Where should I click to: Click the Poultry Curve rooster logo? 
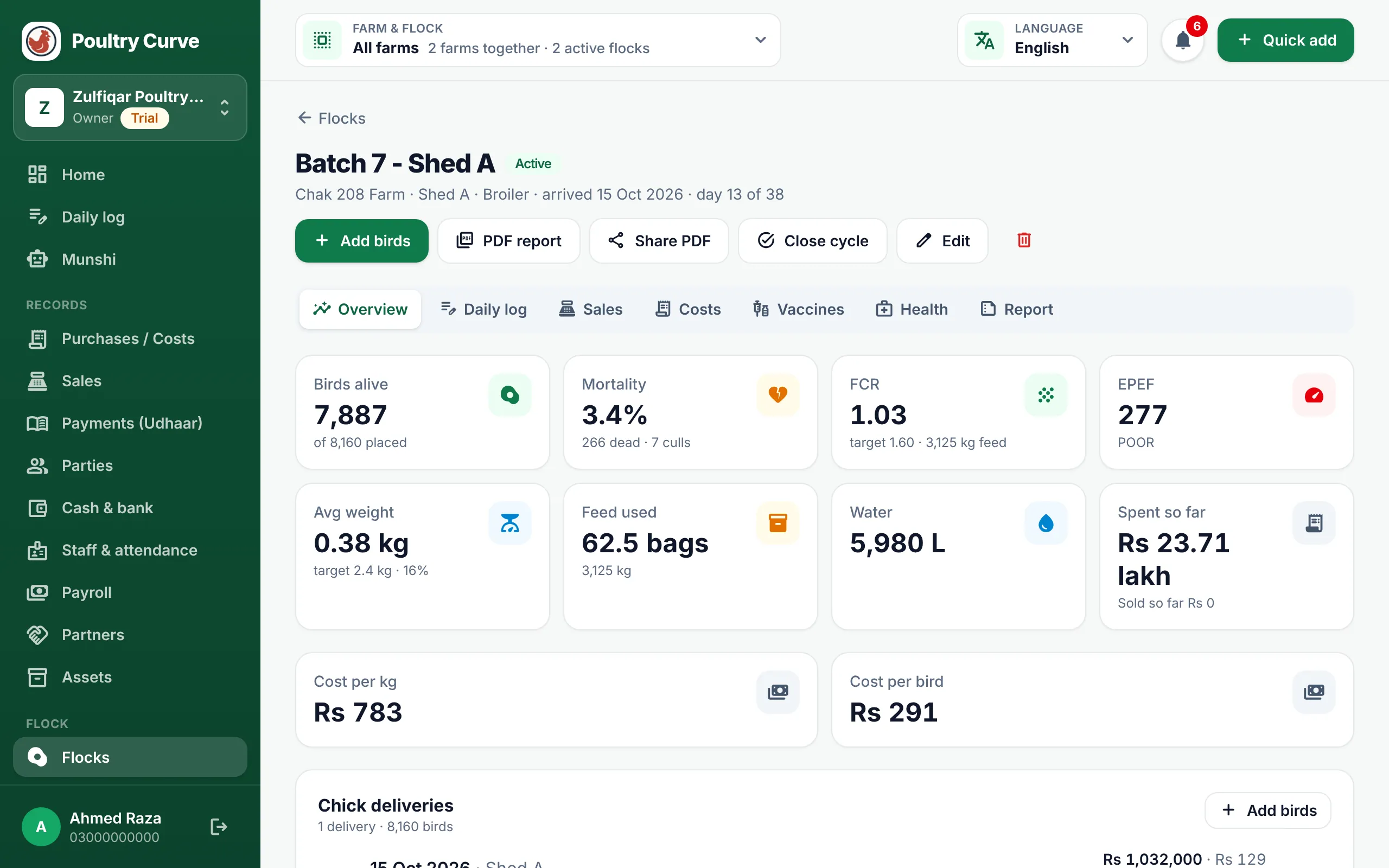[x=41, y=41]
